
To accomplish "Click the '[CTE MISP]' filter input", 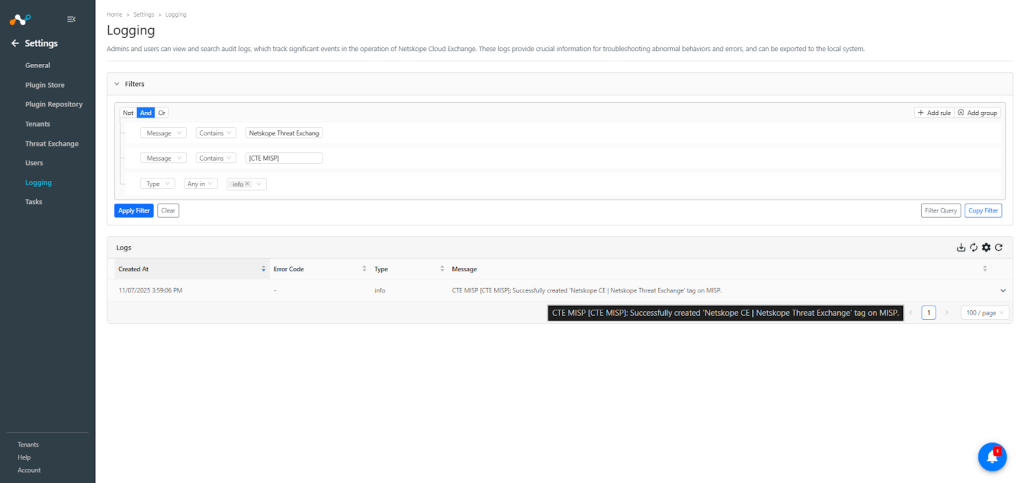I will (x=284, y=158).
